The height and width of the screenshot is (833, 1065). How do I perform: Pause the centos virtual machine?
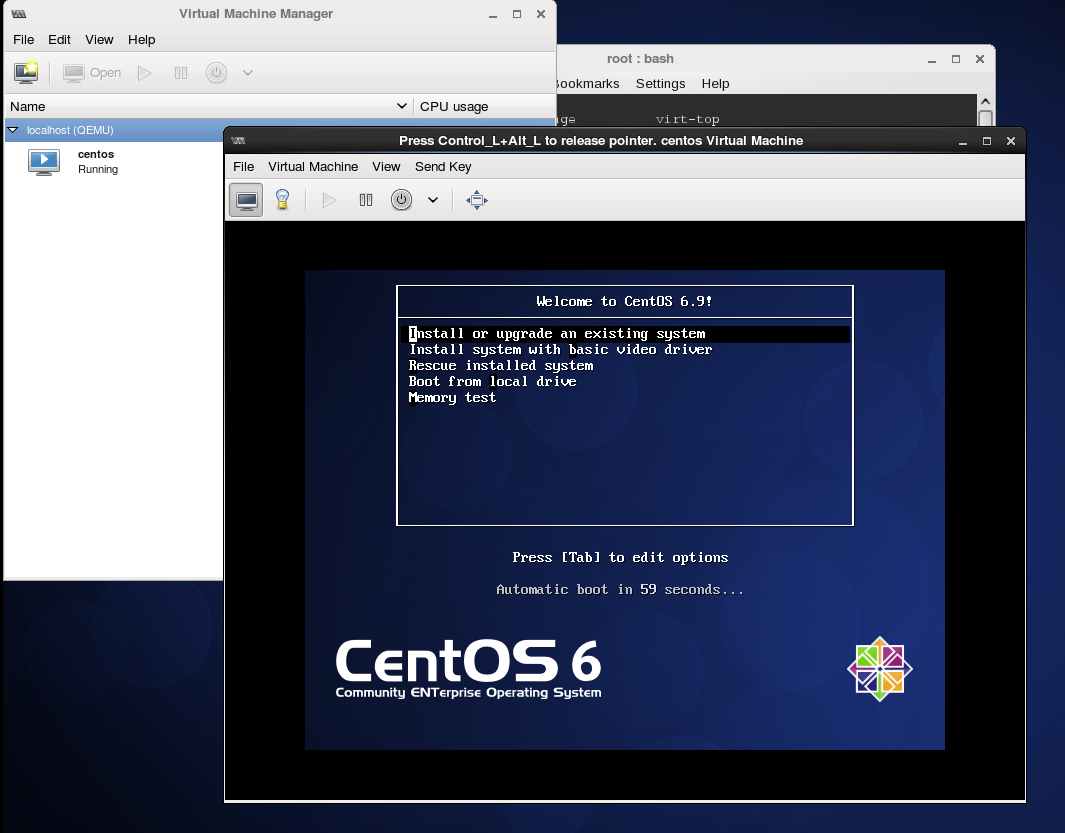(x=366, y=200)
